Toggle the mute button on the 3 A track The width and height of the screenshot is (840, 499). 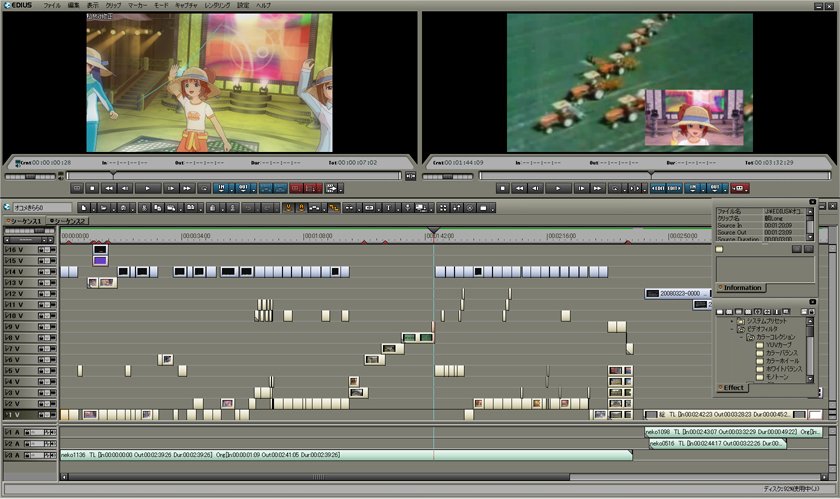pyautogui.click(x=53, y=455)
